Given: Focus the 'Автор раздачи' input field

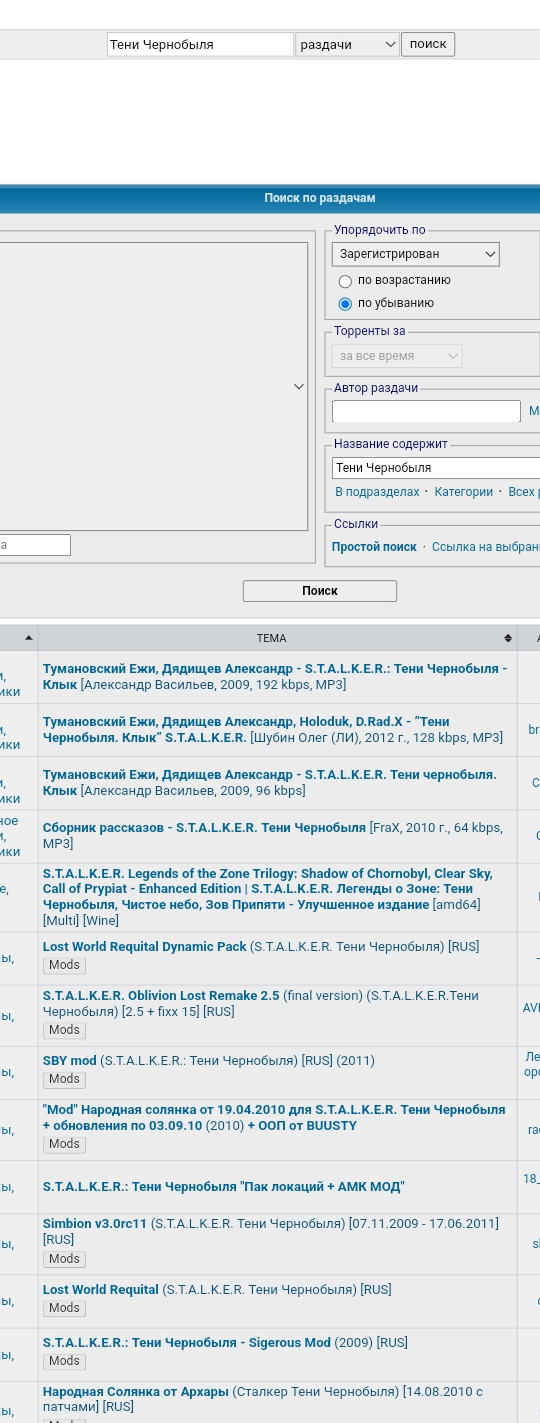Looking at the screenshot, I should (x=426, y=411).
